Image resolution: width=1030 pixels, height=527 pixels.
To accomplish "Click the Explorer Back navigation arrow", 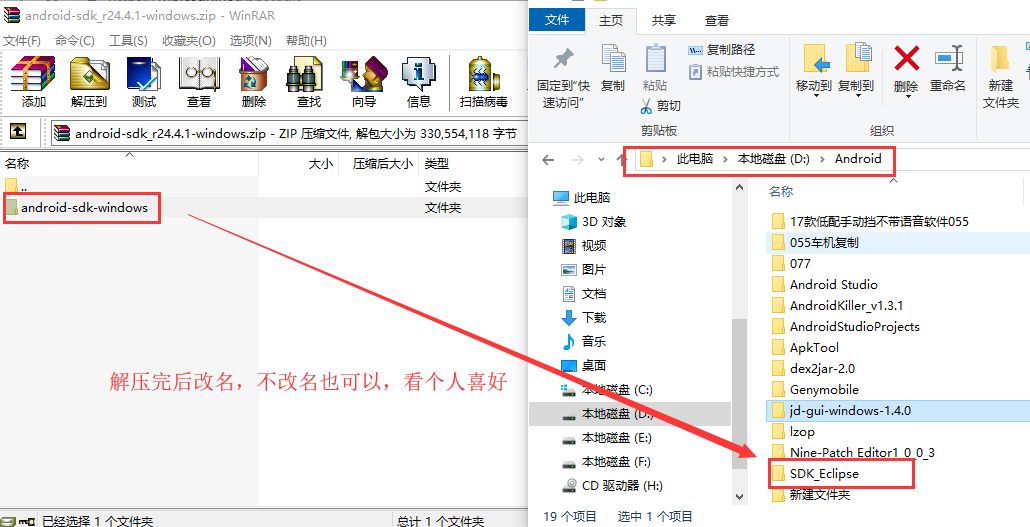I will point(549,160).
